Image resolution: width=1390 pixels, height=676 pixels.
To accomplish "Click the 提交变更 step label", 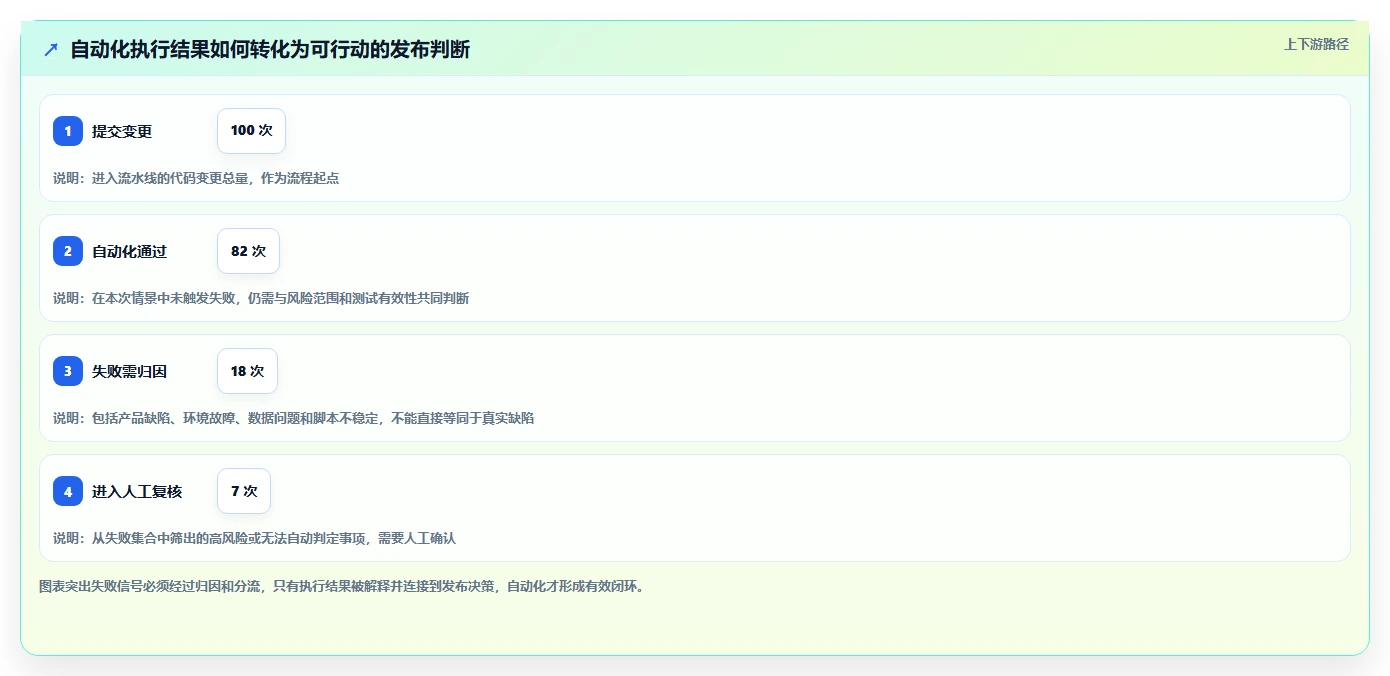I will click(122, 131).
